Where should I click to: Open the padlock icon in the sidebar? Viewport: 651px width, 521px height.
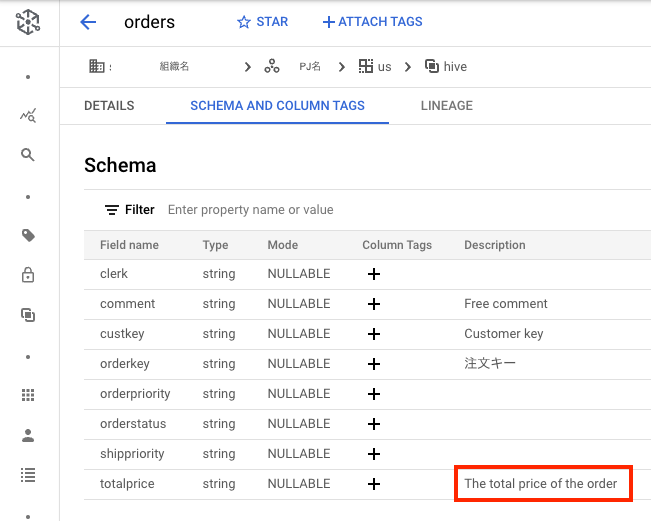coord(28,275)
